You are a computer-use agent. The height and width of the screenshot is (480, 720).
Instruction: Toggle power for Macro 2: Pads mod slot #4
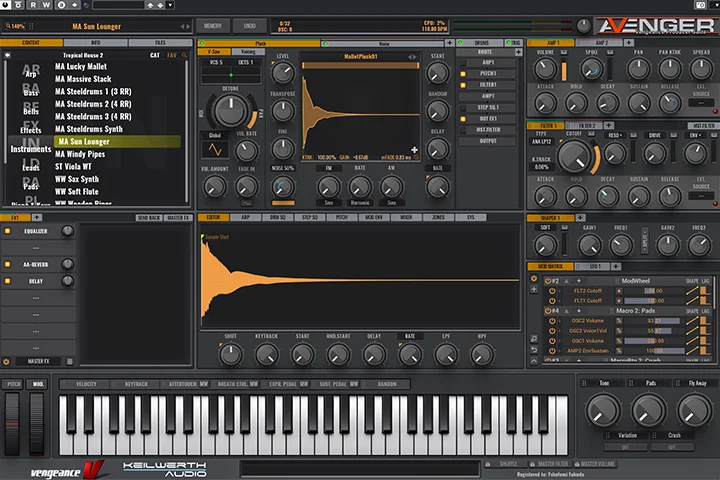pos(548,311)
